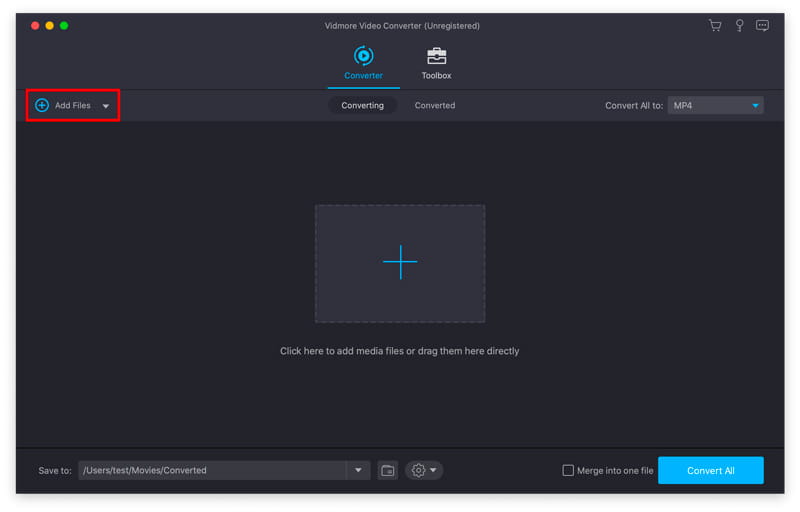This screenshot has width=800, height=512.
Task: Open the Toolbox section
Action: [x=436, y=62]
